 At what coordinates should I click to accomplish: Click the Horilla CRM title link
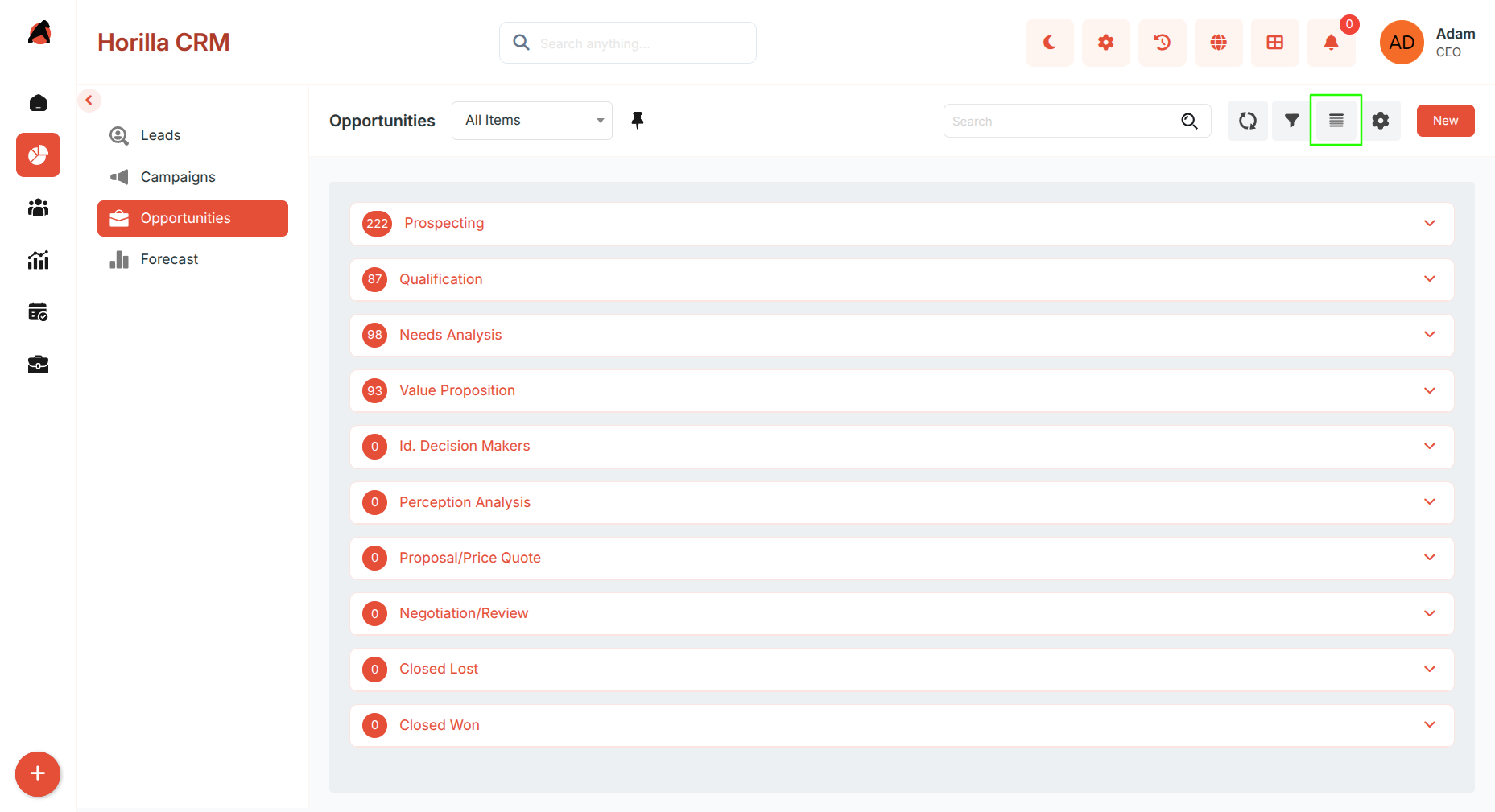pyautogui.click(x=163, y=43)
